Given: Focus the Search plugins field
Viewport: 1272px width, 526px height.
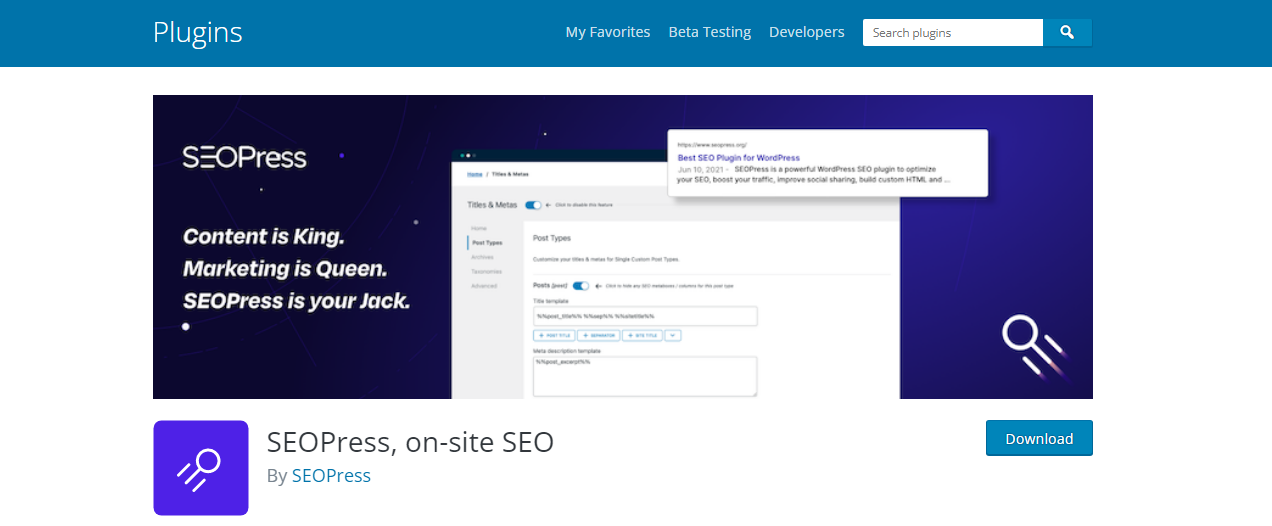Looking at the screenshot, I should pos(953,32).
